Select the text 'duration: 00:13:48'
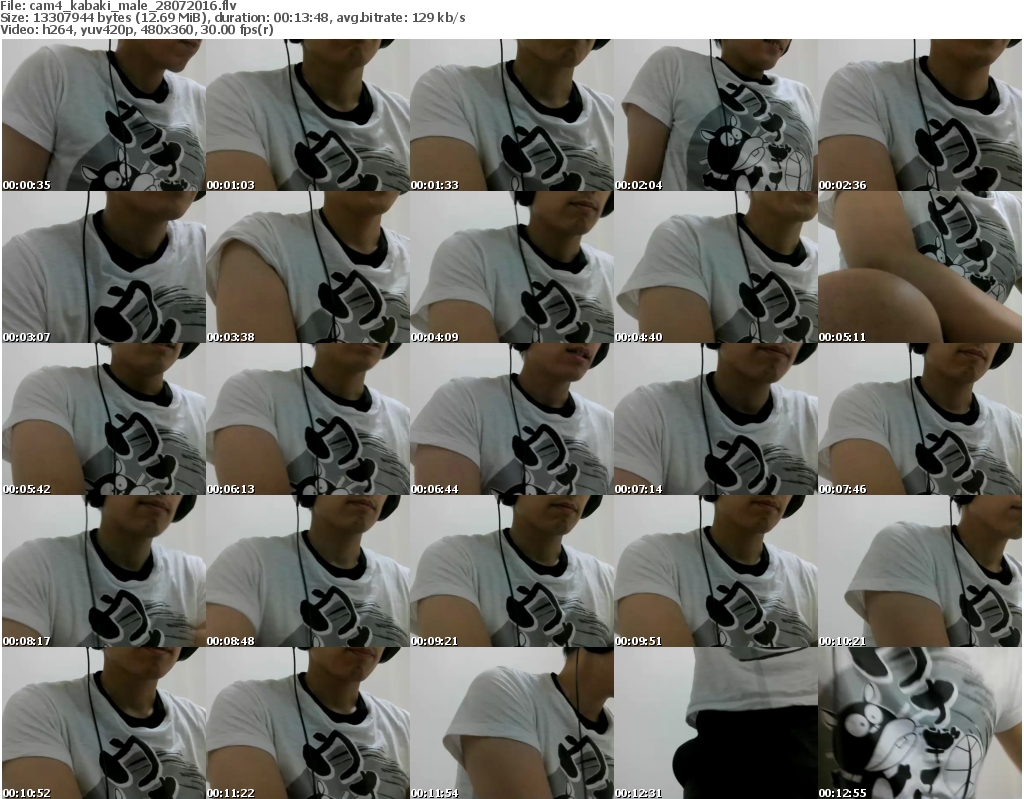The image size is (1024, 799). coord(273,18)
